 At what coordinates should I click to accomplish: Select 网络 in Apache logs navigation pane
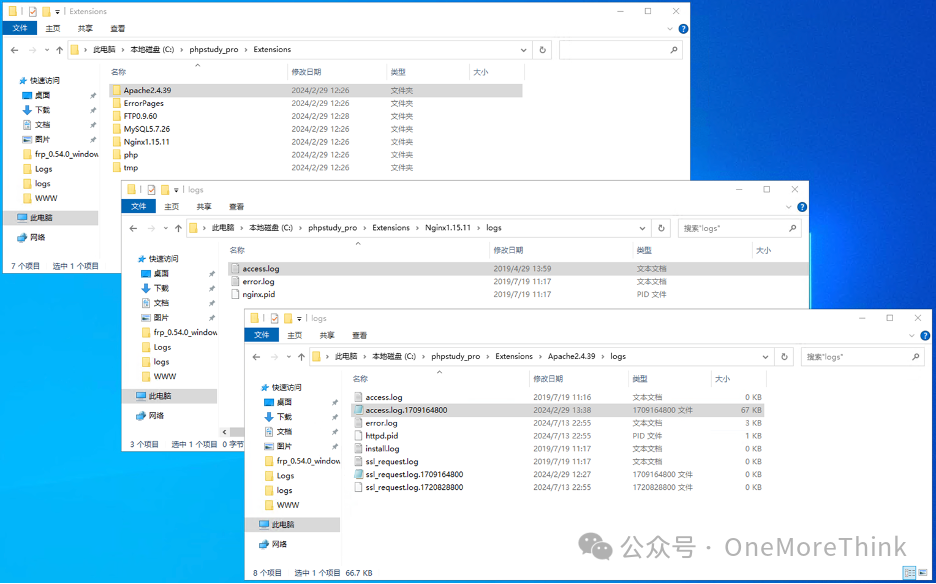[x=279, y=545]
